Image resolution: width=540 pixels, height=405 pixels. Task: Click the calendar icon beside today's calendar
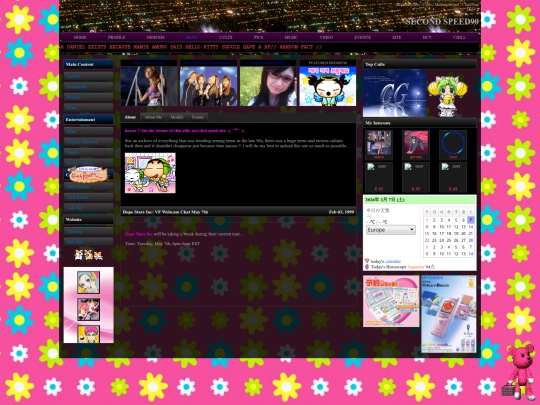click(367, 261)
